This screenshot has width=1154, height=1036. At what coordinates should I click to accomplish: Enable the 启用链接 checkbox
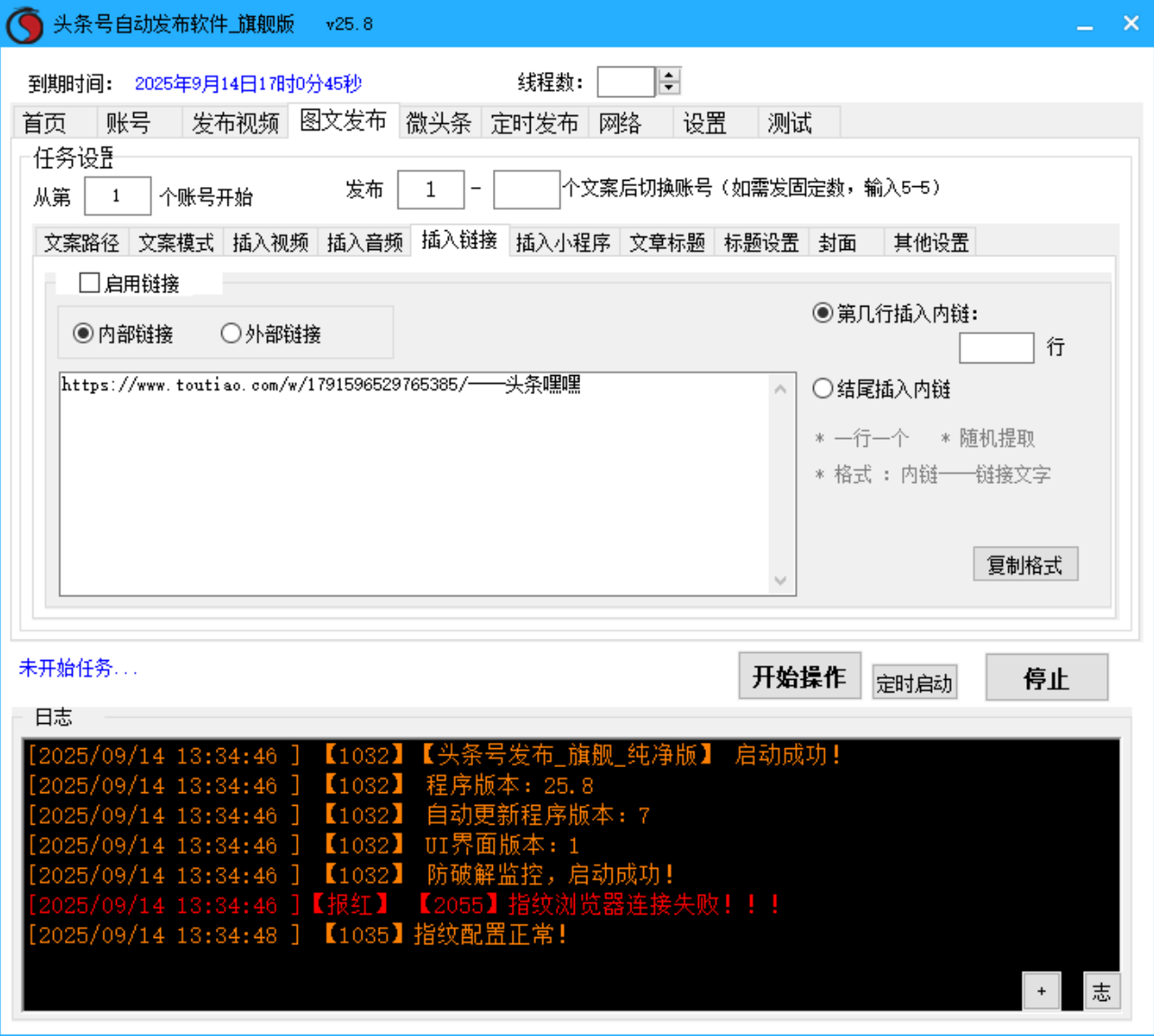89,282
